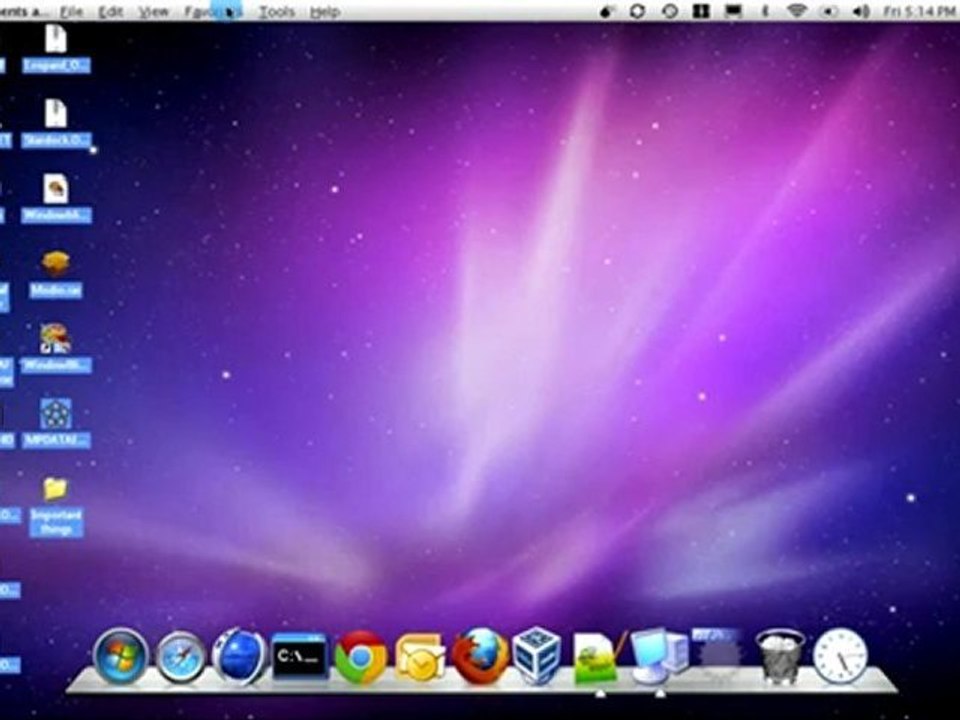Open the Tools menu
Viewport: 960px width, 720px height.
[x=277, y=12]
